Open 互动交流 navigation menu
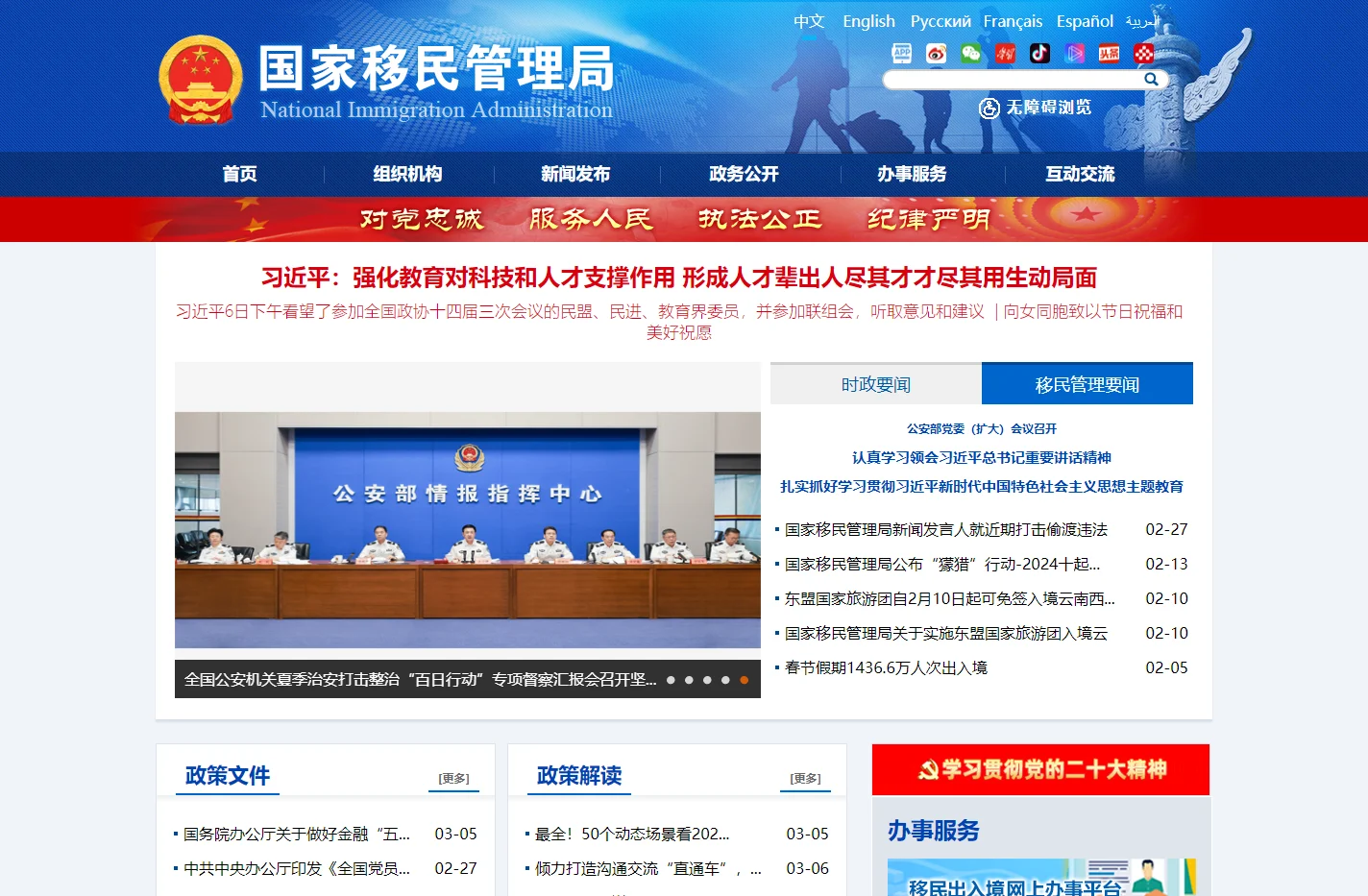This screenshot has height=896, width=1368. [1080, 174]
